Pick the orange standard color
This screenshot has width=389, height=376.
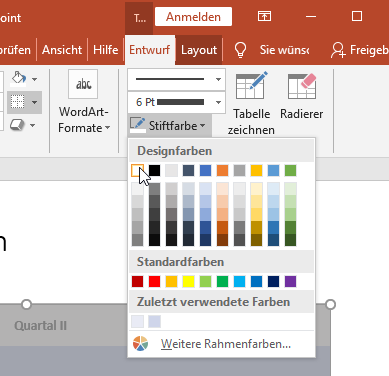(171, 281)
